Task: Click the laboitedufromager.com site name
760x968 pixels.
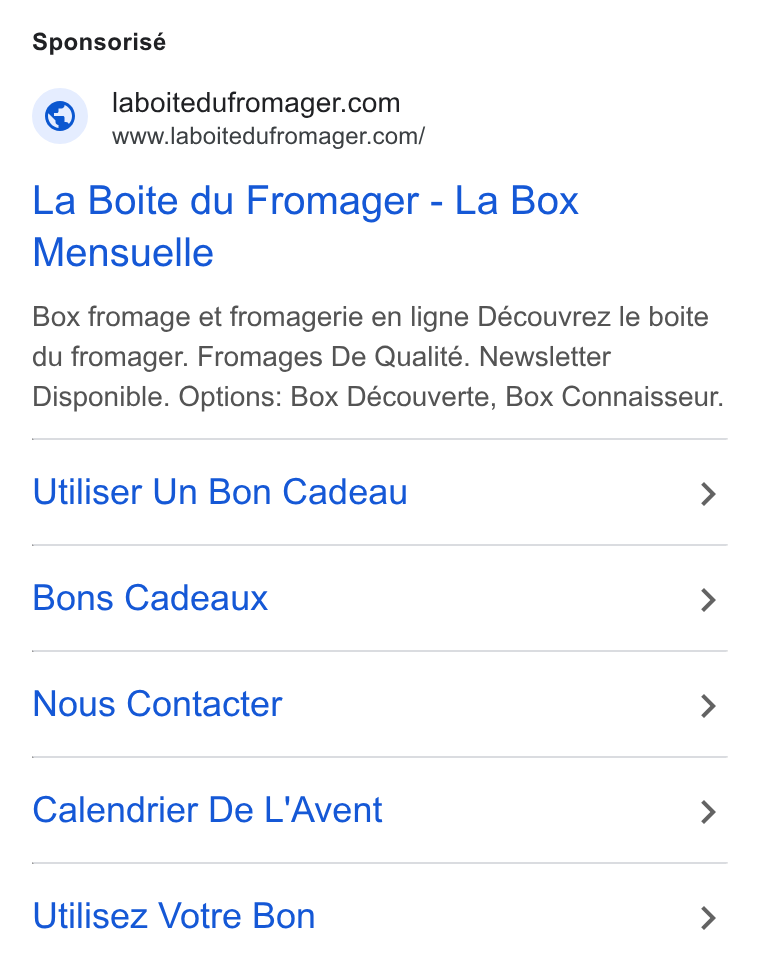Action: (256, 102)
